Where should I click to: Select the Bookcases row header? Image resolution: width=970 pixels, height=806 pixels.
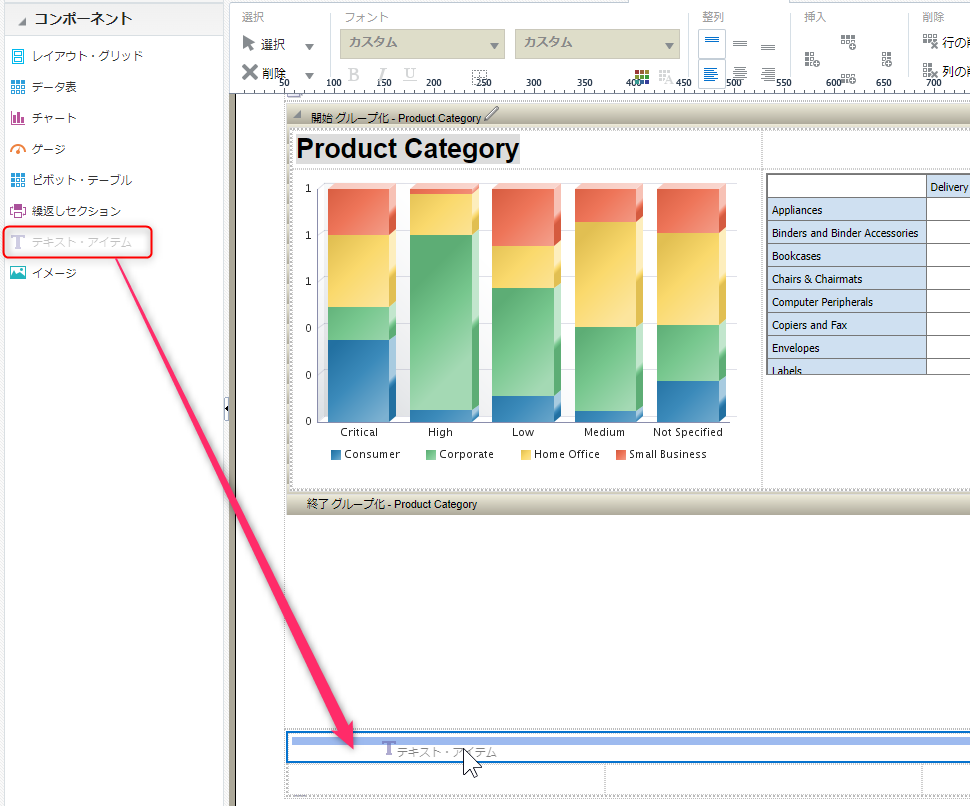pyautogui.click(x=846, y=256)
